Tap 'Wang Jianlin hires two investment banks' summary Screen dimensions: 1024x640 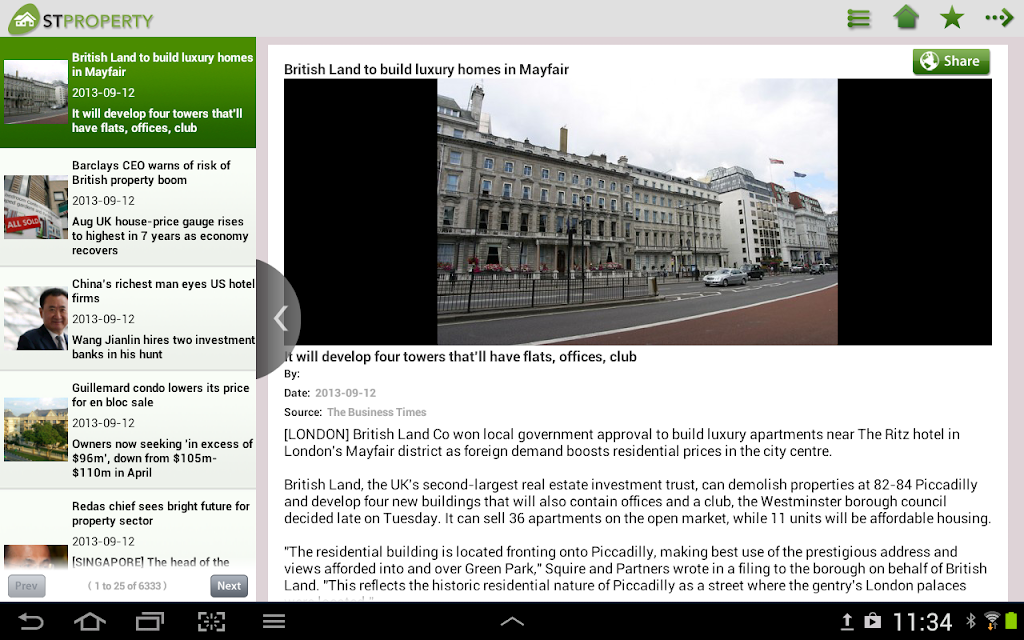(x=163, y=347)
